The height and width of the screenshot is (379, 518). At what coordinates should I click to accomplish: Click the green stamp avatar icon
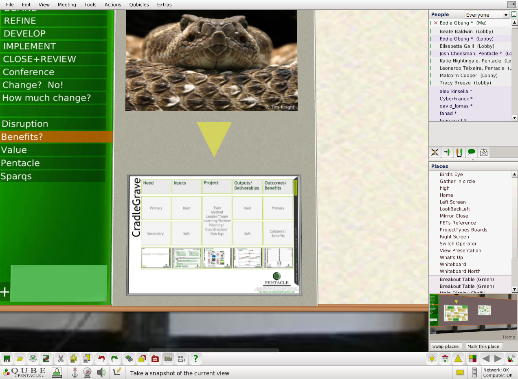(x=57, y=372)
